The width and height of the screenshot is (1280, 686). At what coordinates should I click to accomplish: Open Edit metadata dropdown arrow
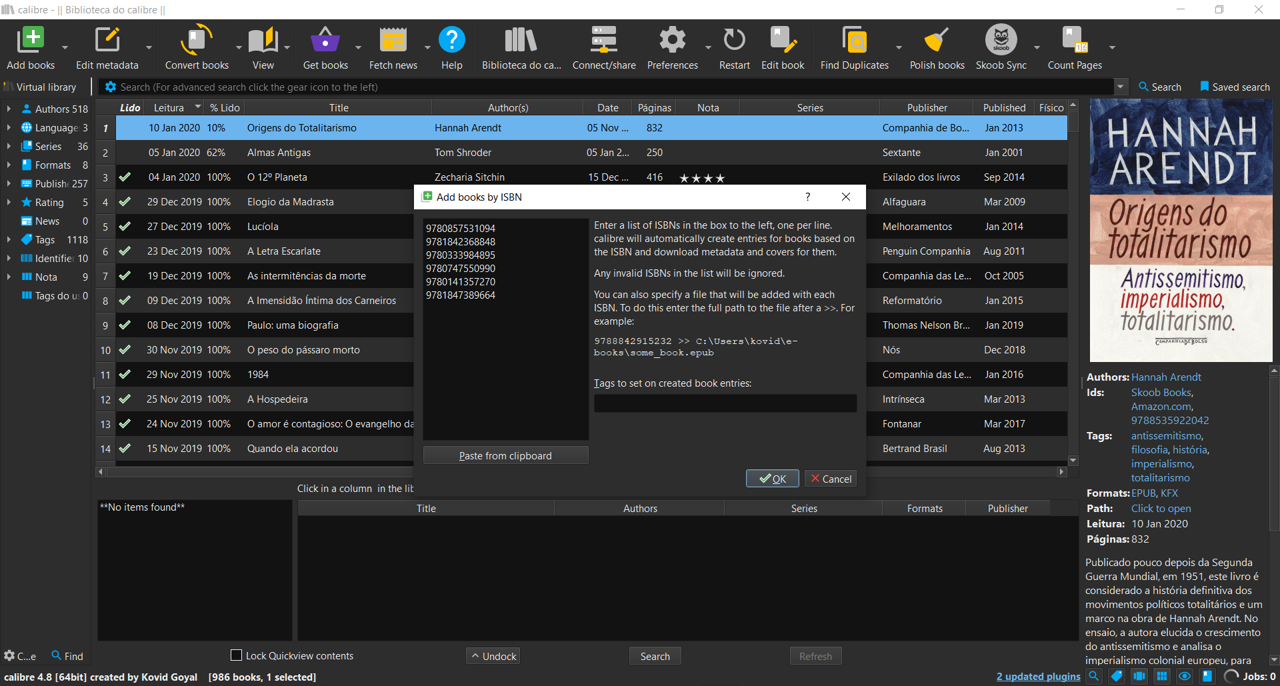[x=149, y=47]
